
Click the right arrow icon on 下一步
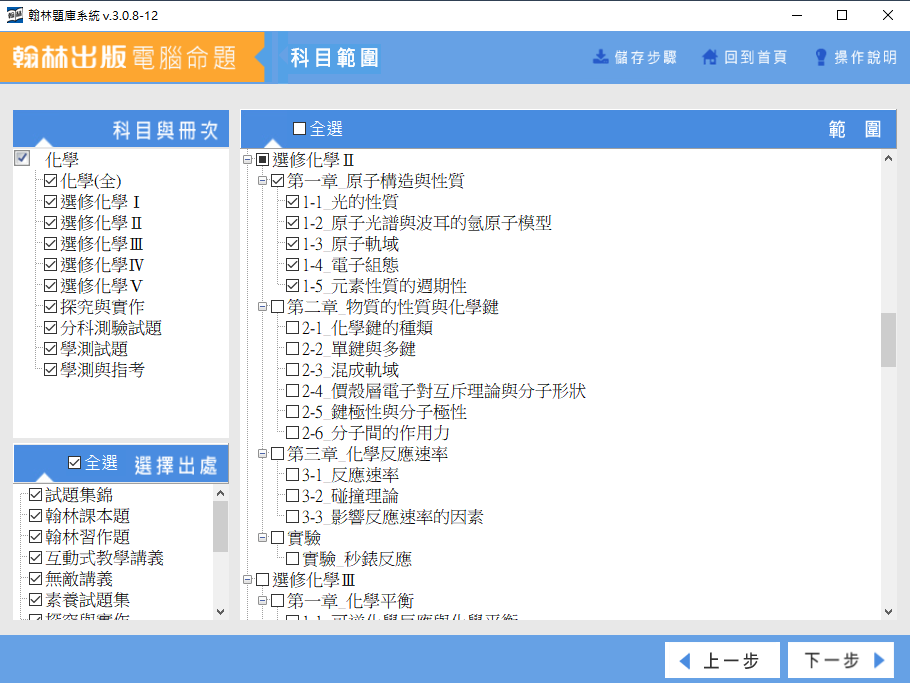click(x=879, y=660)
